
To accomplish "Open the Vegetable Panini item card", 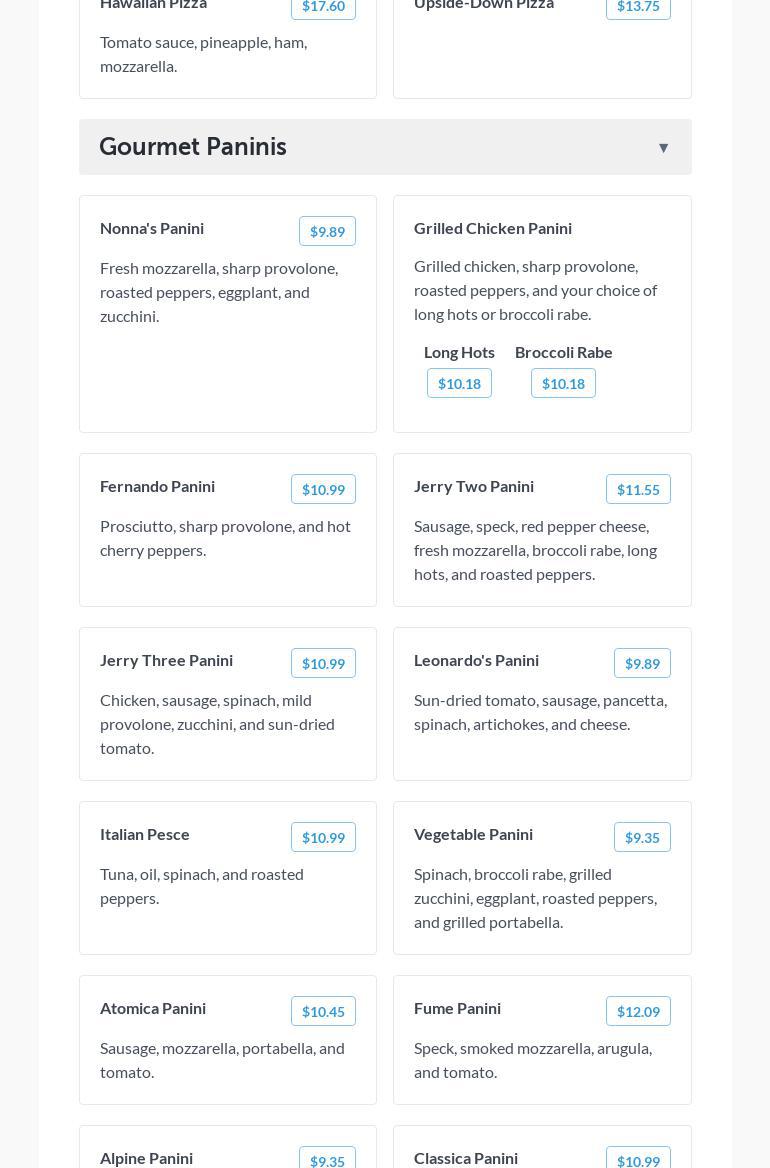I will coord(542,898).
